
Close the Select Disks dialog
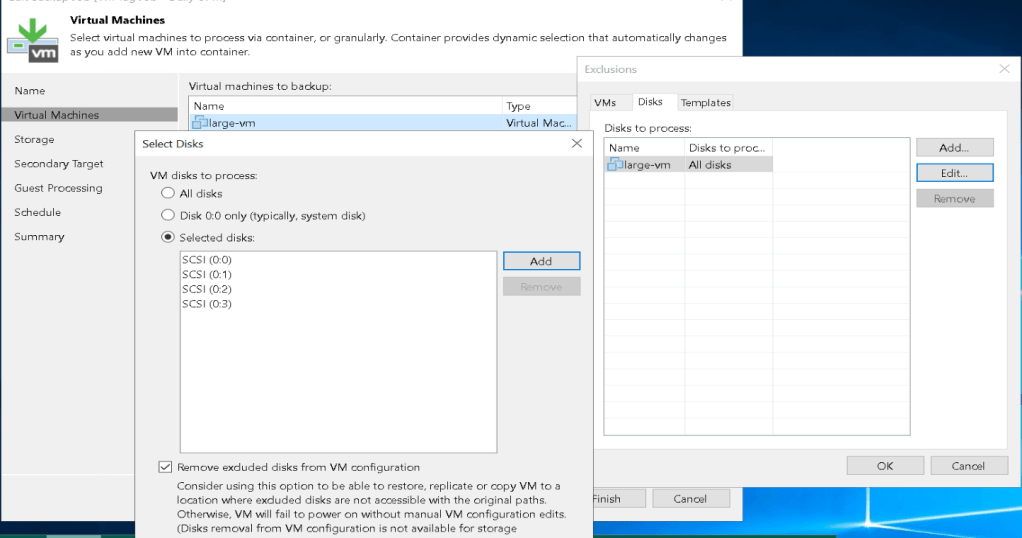(x=576, y=144)
